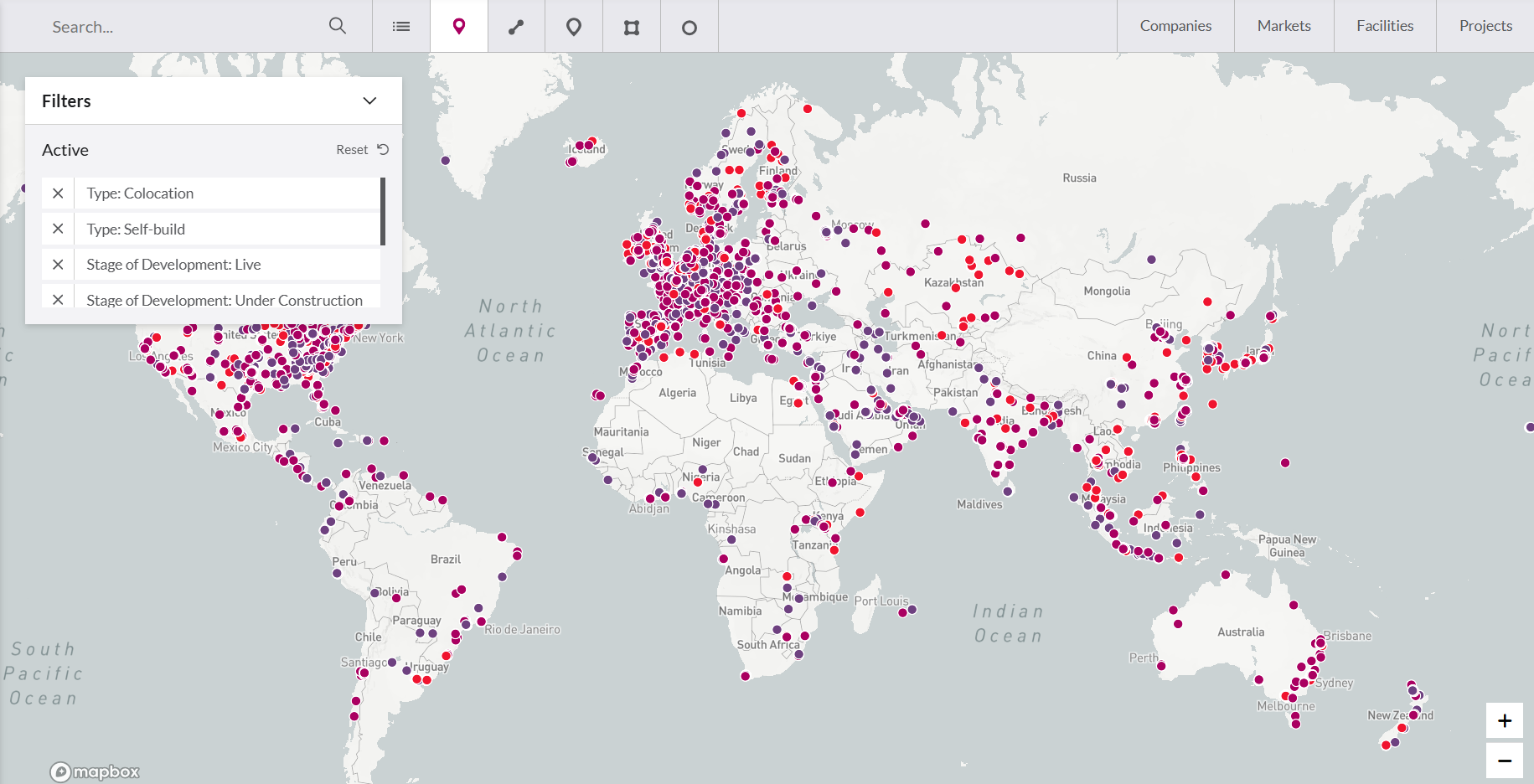The image size is (1534, 784).
Task: Select the line drawing tool icon
Action: [516, 27]
